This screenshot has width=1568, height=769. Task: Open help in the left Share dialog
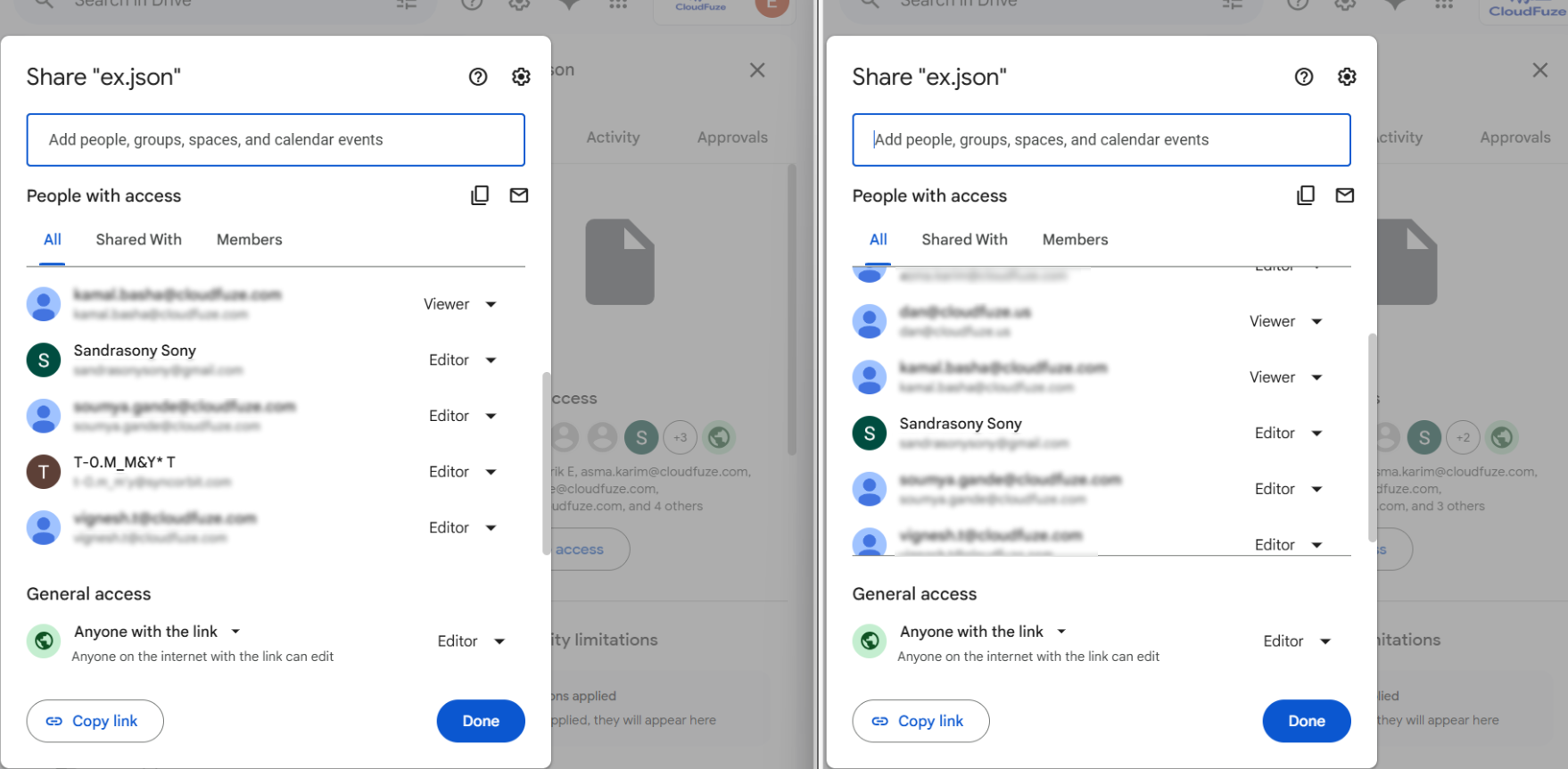pos(478,77)
